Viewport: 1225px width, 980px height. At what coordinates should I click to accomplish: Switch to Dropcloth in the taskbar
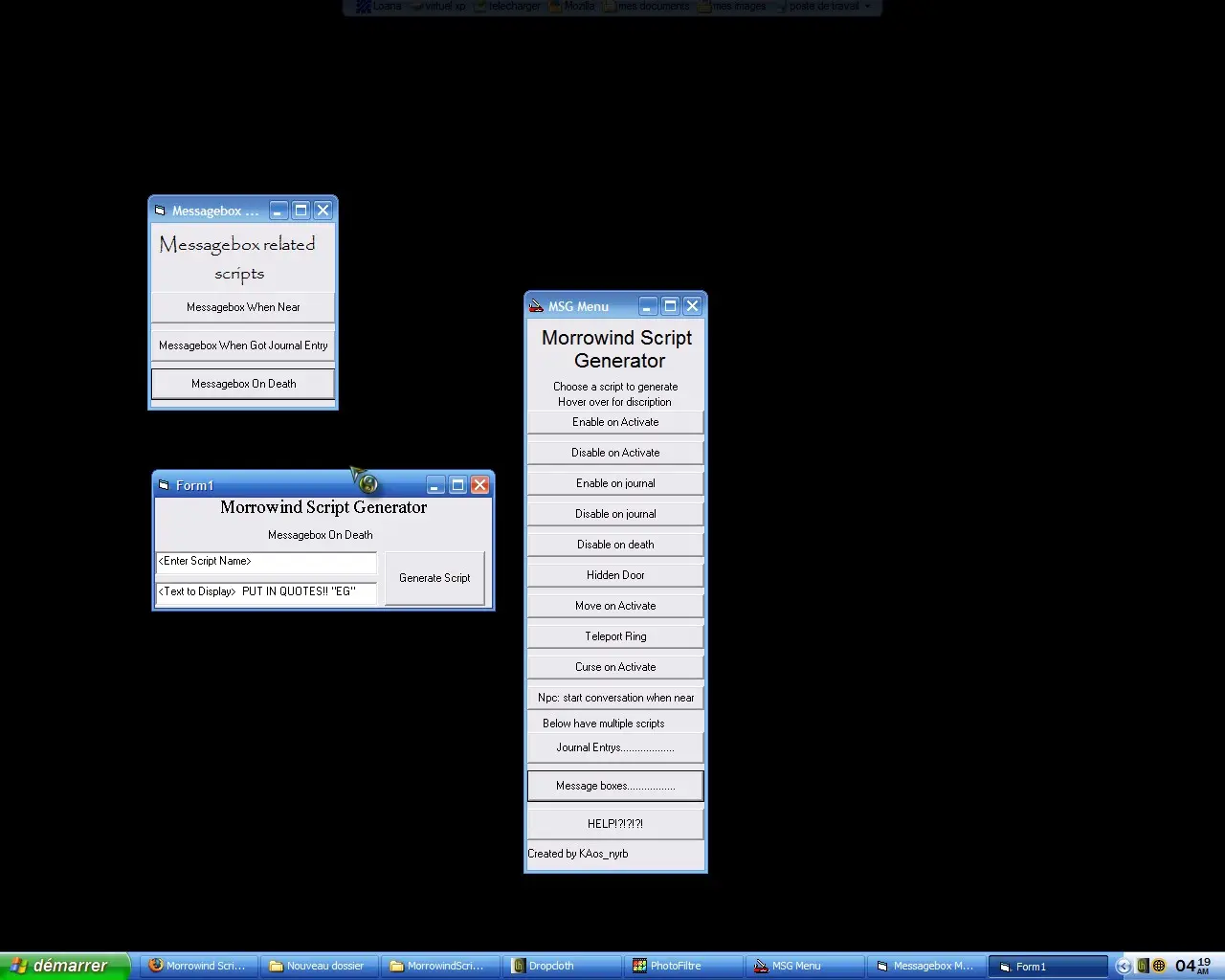pos(561,967)
